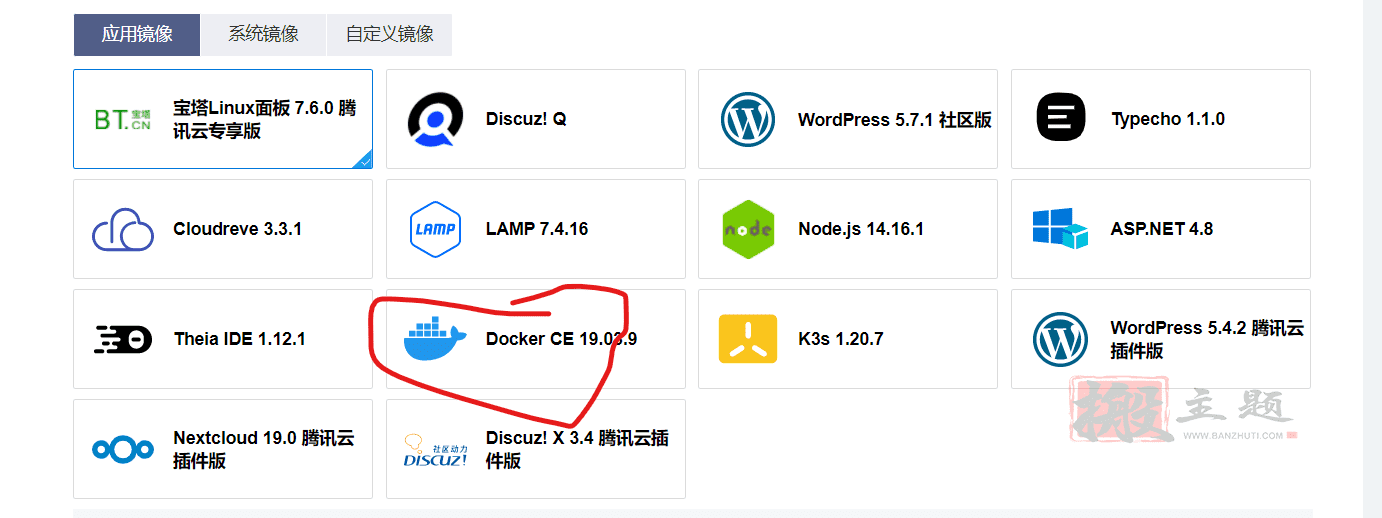
Task: Click the Node.js green hexagon icon
Action: pyautogui.click(x=748, y=229)
